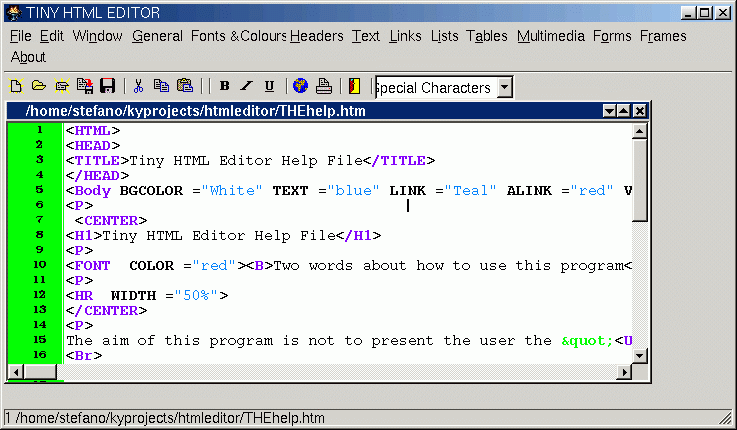Screen dimensions: 737x430
Task: Click horizontal scrollbar right arrow
Action: point(624,373)
